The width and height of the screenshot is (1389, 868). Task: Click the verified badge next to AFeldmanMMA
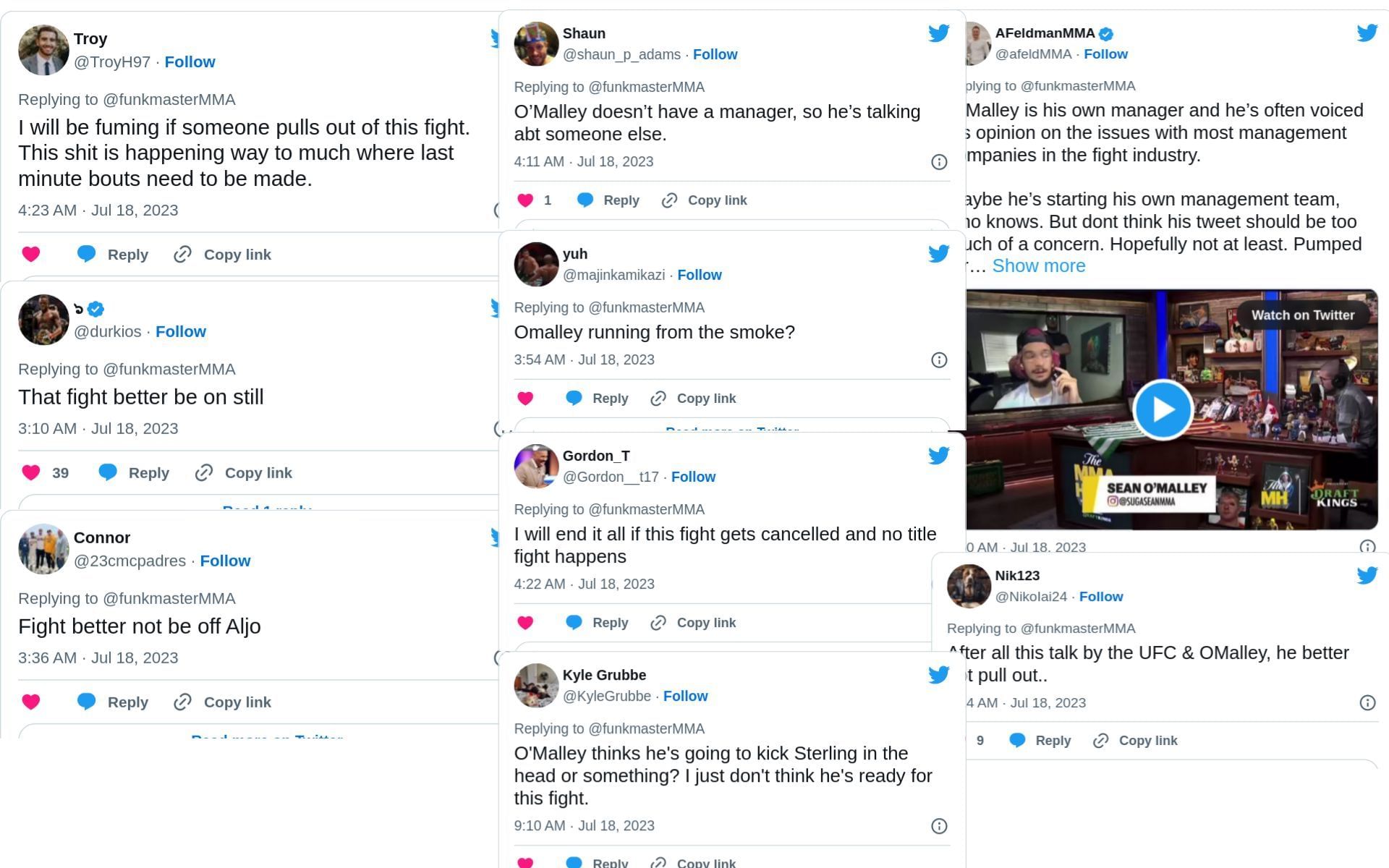[x=1106, y=33]
